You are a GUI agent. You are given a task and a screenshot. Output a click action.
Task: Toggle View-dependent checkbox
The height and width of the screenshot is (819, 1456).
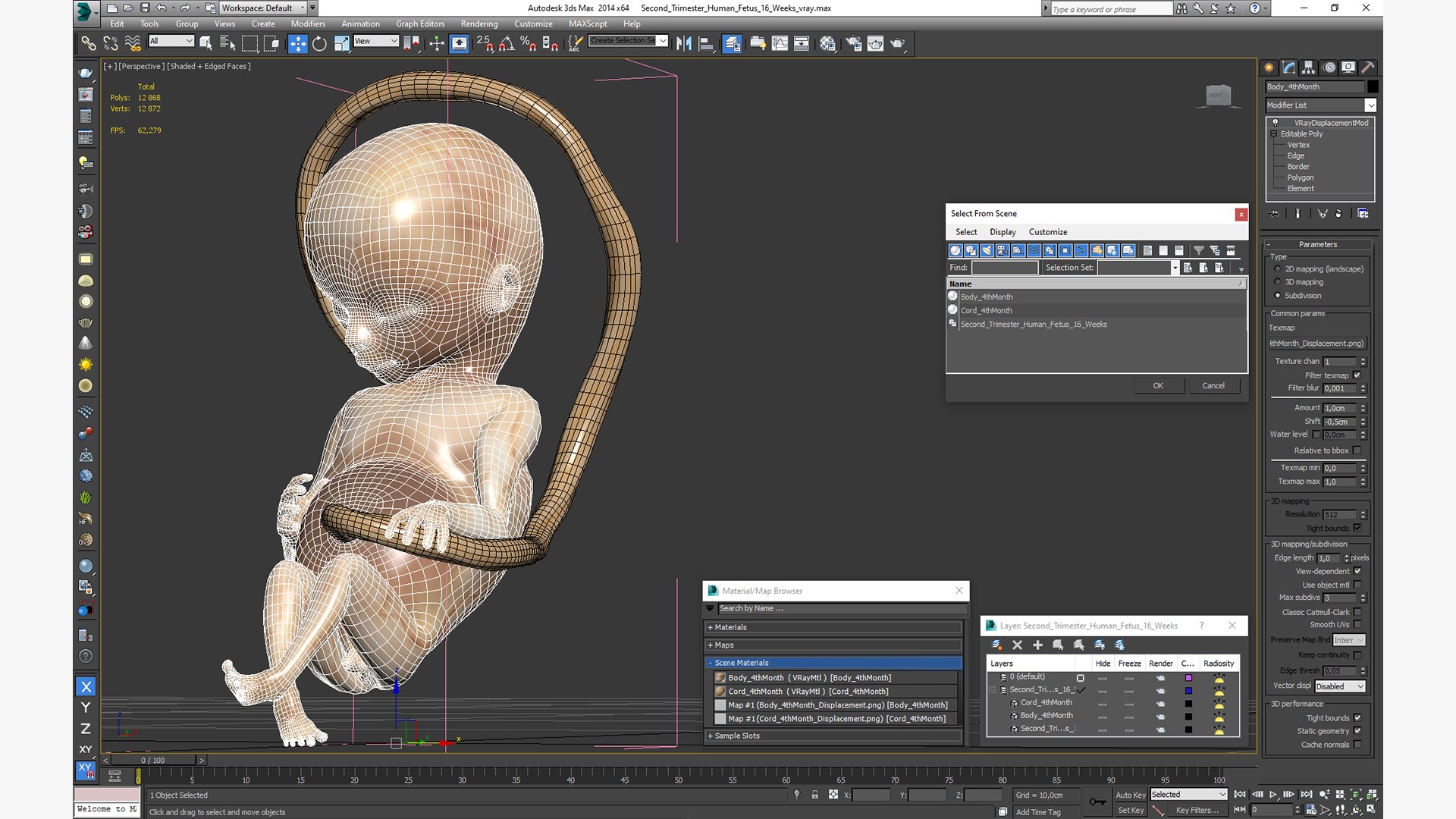[1357, 571]
